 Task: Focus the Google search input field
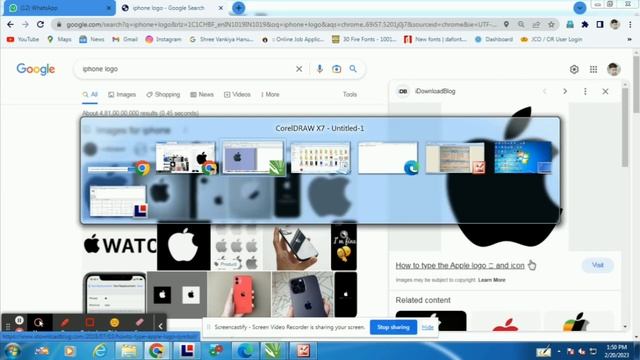187,69
